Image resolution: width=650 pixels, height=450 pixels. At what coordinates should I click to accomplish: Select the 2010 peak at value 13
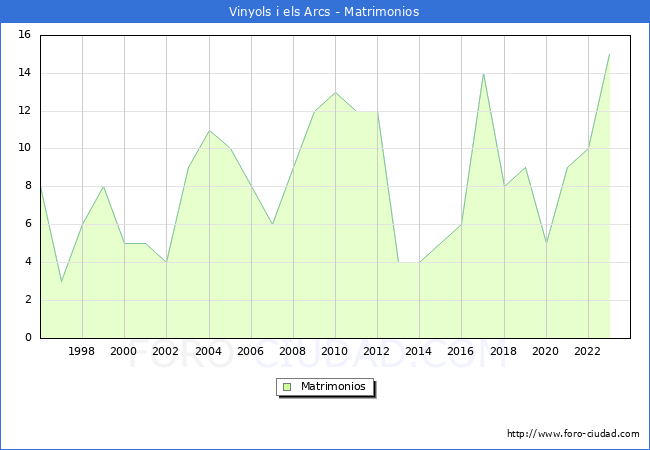[335, 92]
